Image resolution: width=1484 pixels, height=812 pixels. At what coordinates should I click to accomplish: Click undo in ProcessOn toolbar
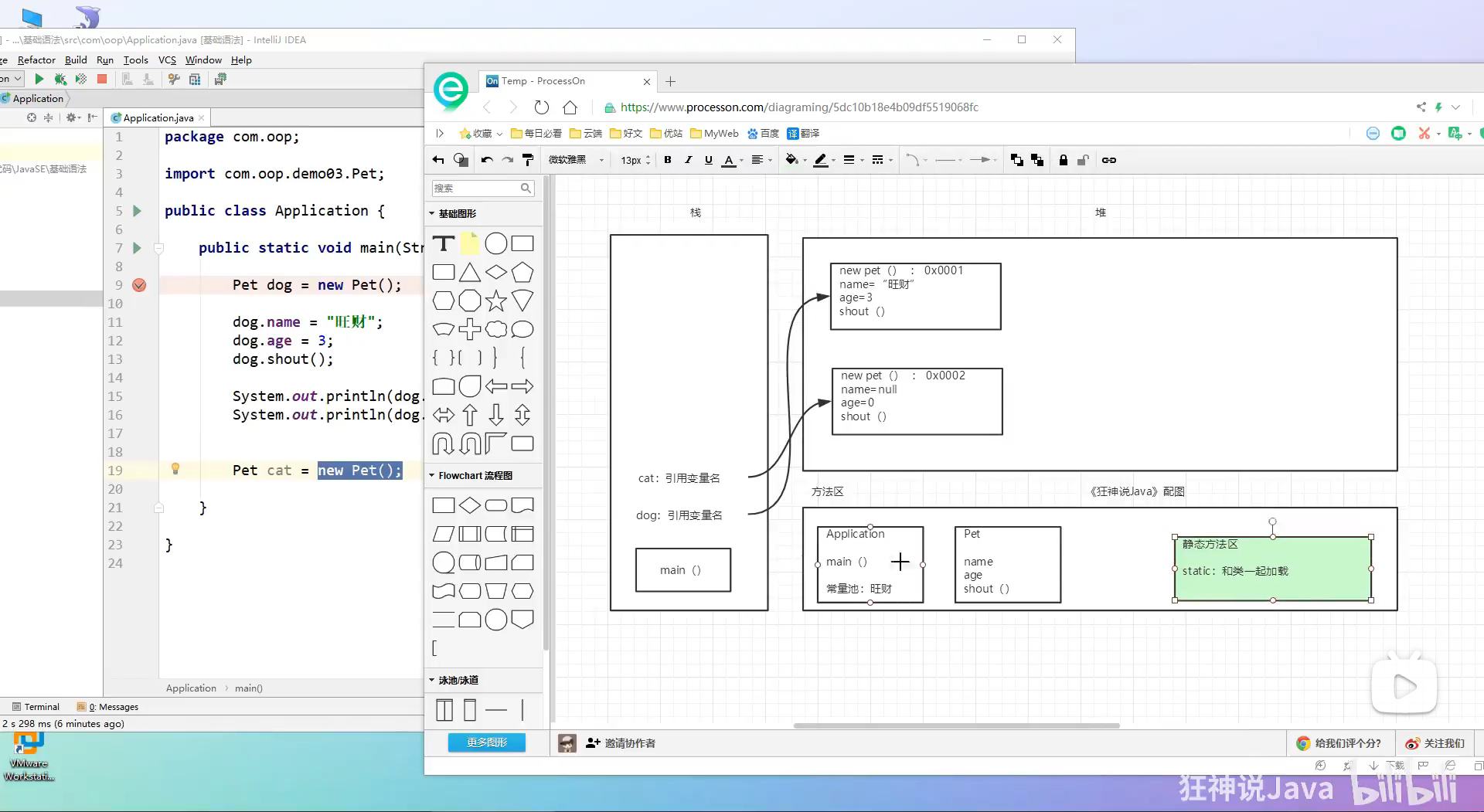click(487, 160)
